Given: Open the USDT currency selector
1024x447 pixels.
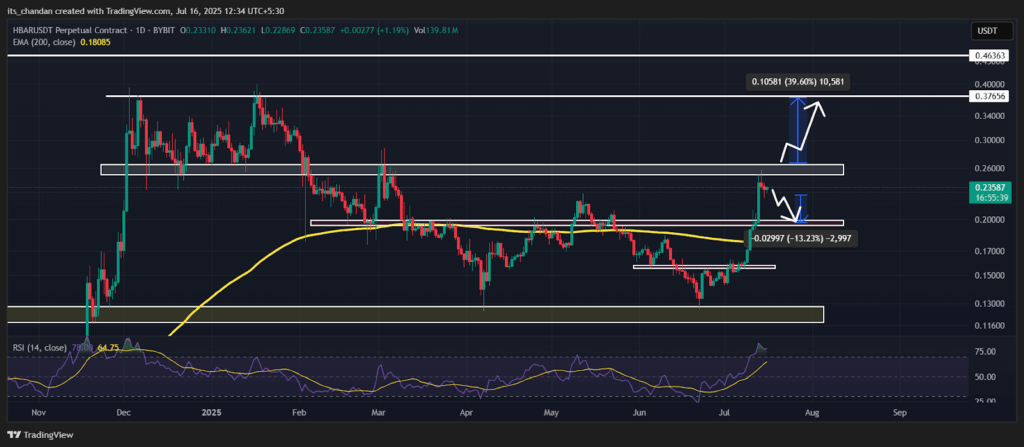Looking at the screenshot, I should [992, 31].
